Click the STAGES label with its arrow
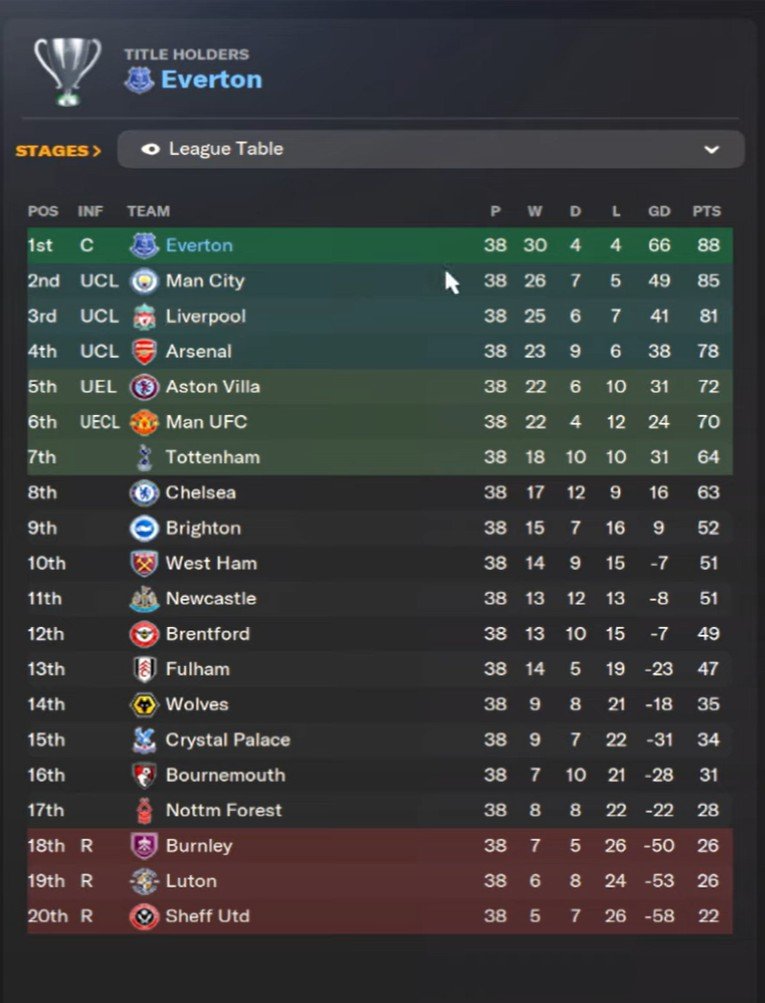 click(x=58, y=150)
